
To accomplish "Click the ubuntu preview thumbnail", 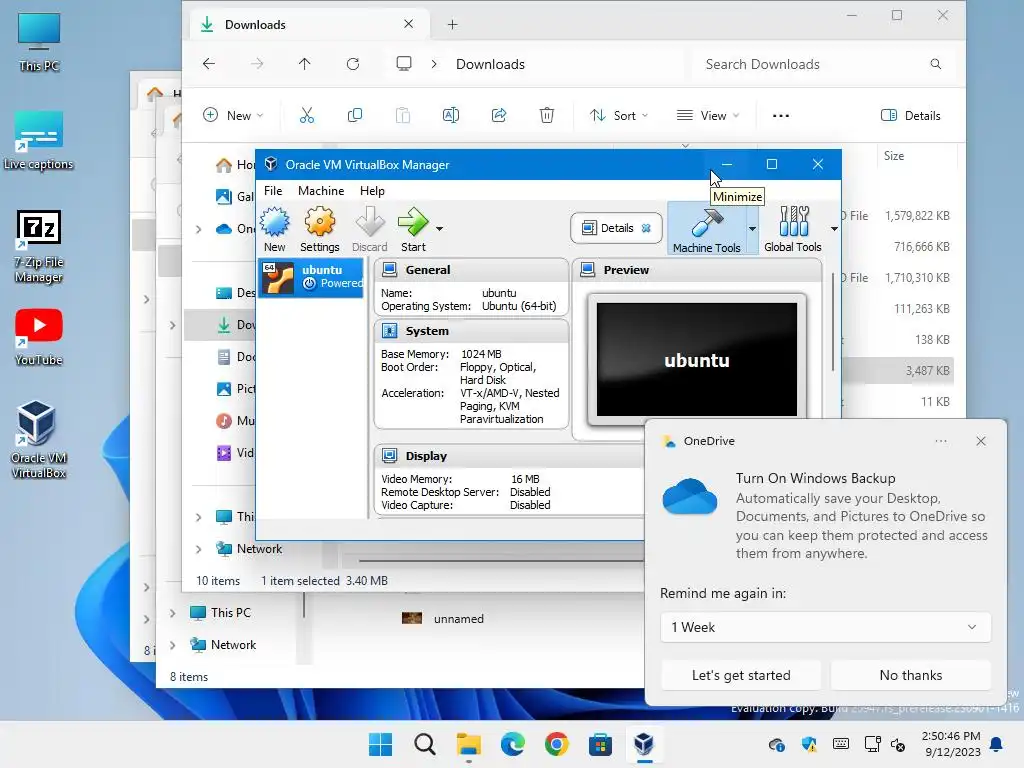I will tap(697, 359).
